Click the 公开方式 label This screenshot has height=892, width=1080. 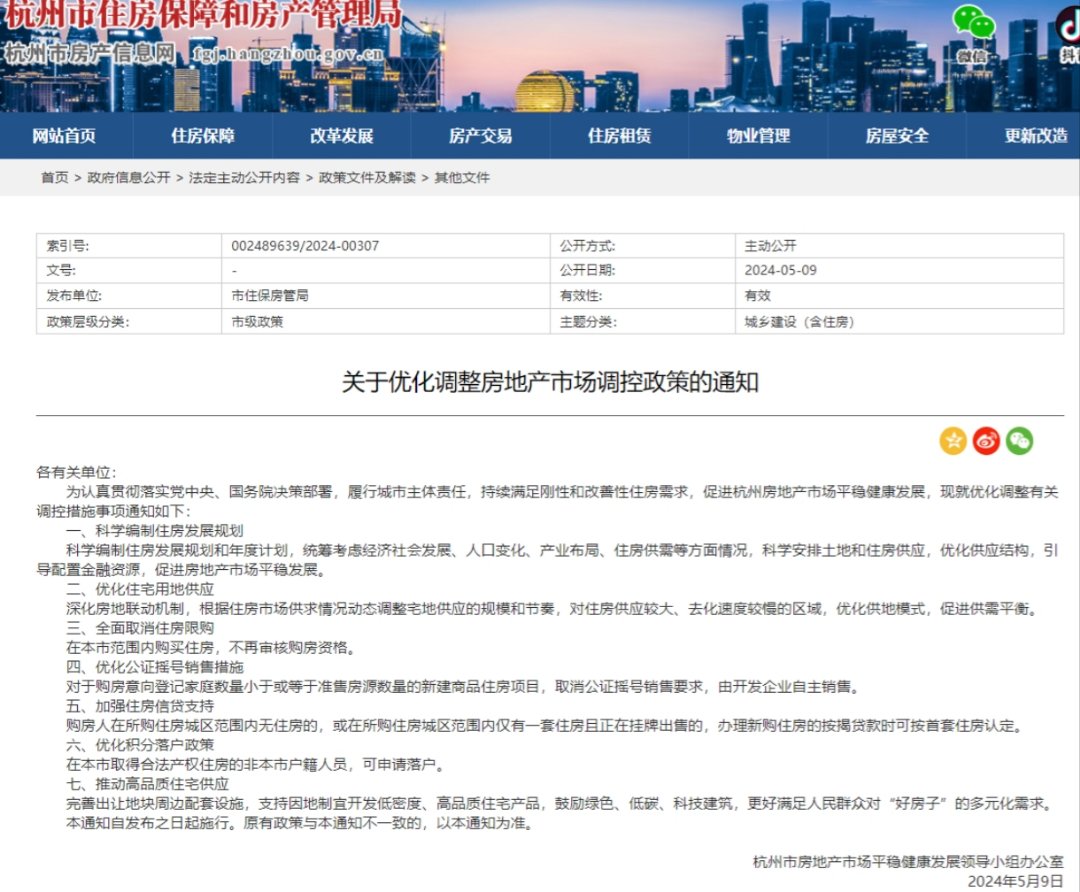[588, 246]
